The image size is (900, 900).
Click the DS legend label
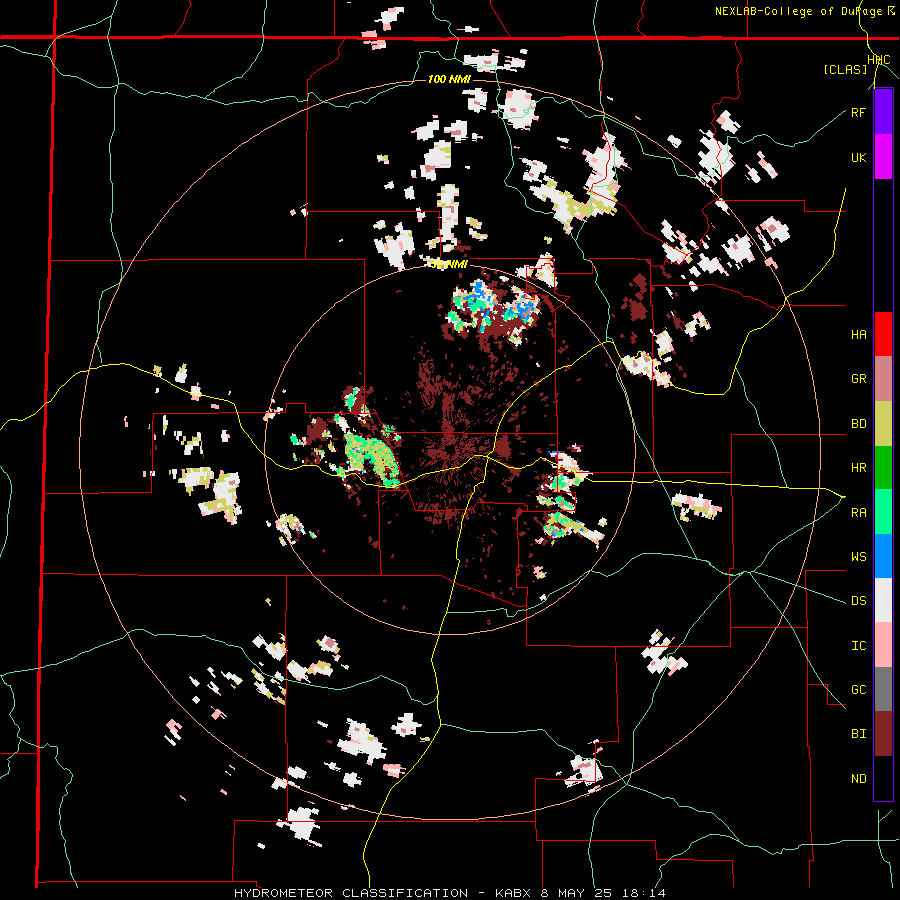click(858, 601)
